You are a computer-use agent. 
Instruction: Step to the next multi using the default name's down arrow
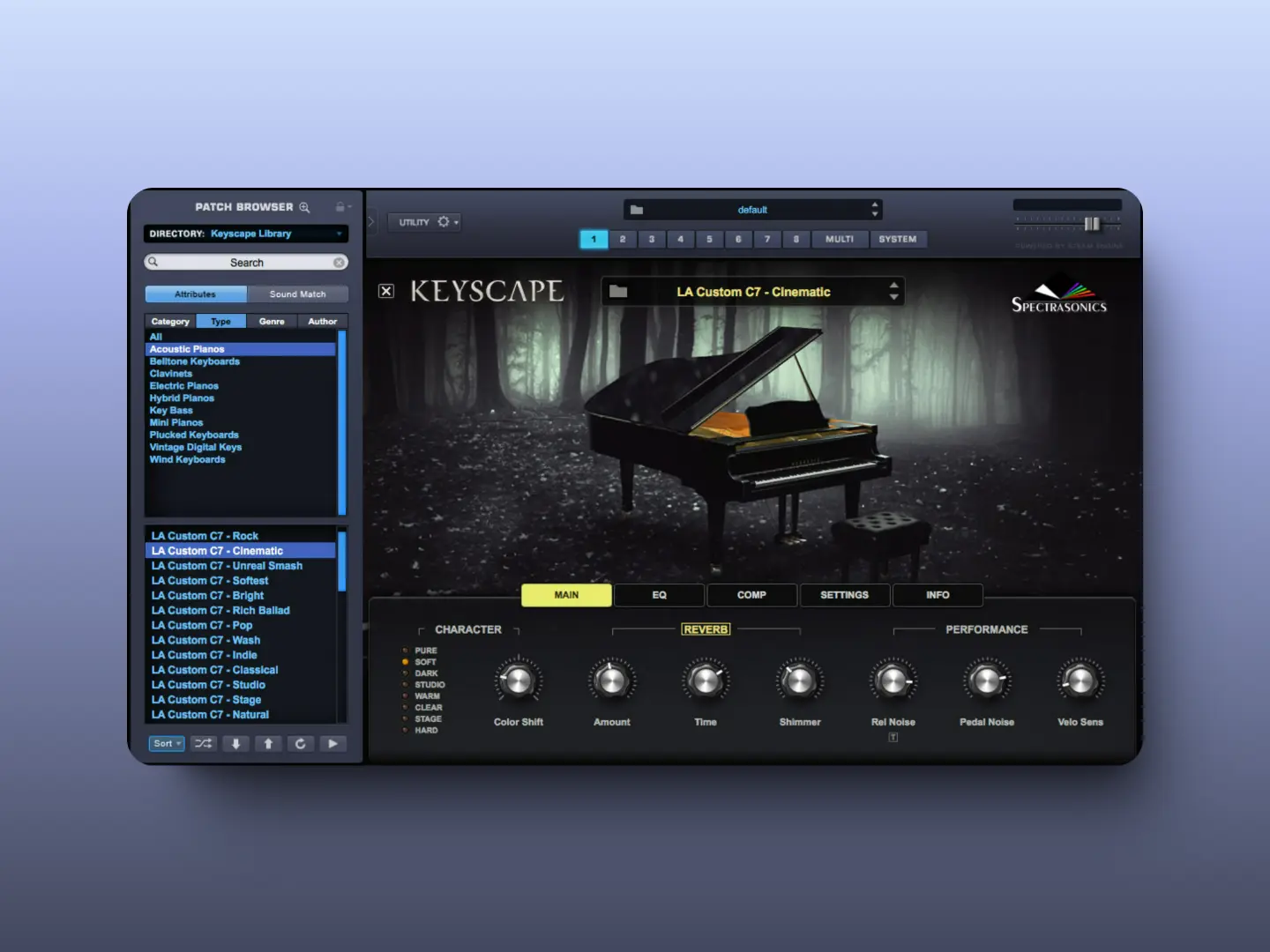pyautogui.click(x=875, y=214)
